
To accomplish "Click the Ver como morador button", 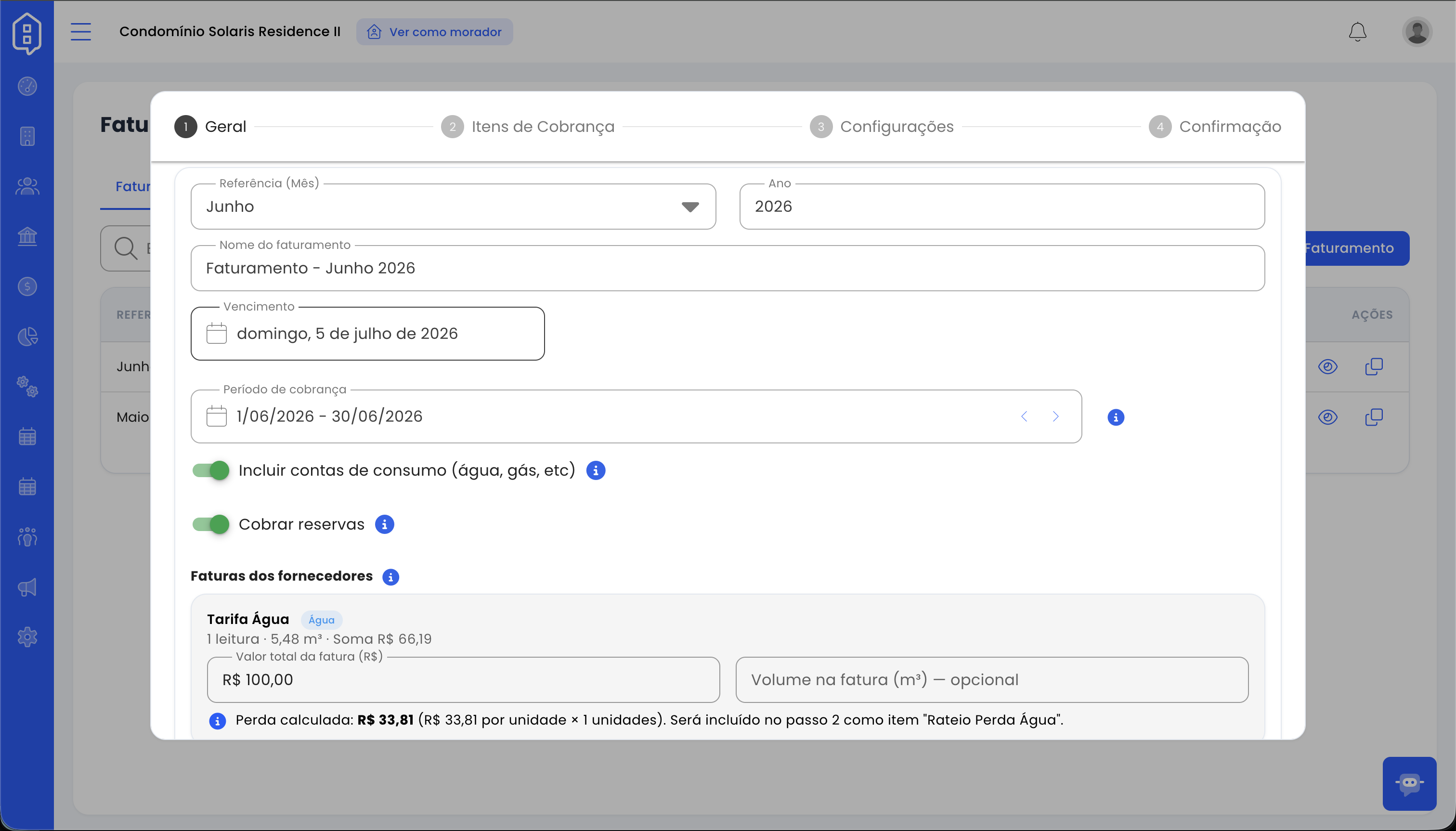I will click(434, 32).
